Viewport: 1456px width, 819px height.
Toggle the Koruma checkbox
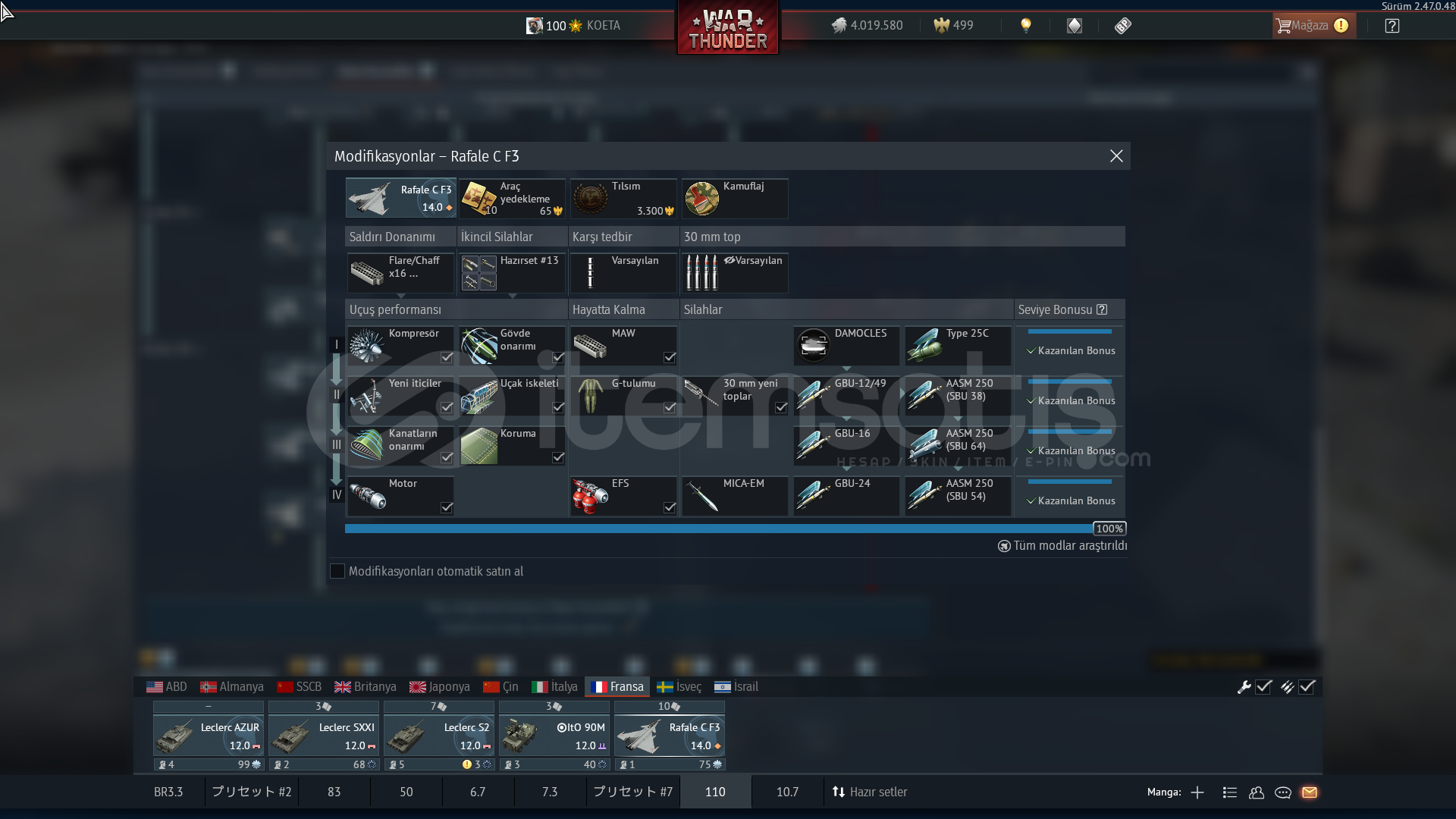pos(558,457)
